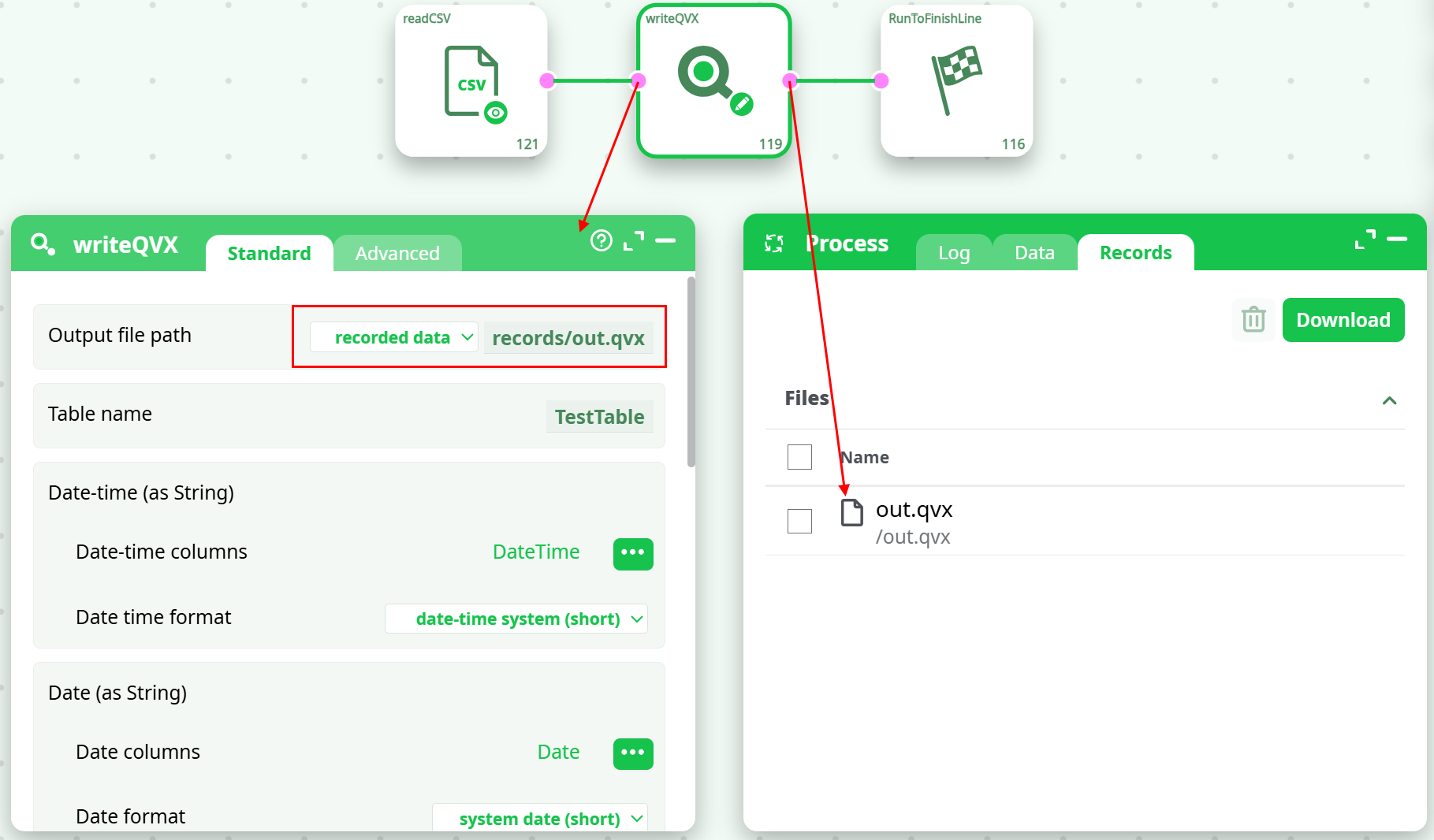This screenshot has height=840, width=1434.
Task: Open the Date format dropdown
Action: pos(540,819)
